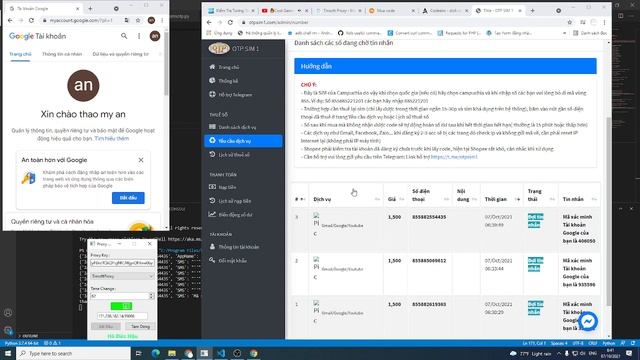640x360 pixels.
Task: Switch to the Tinsoft Proxy browser tab
Action: click(339, 11)
